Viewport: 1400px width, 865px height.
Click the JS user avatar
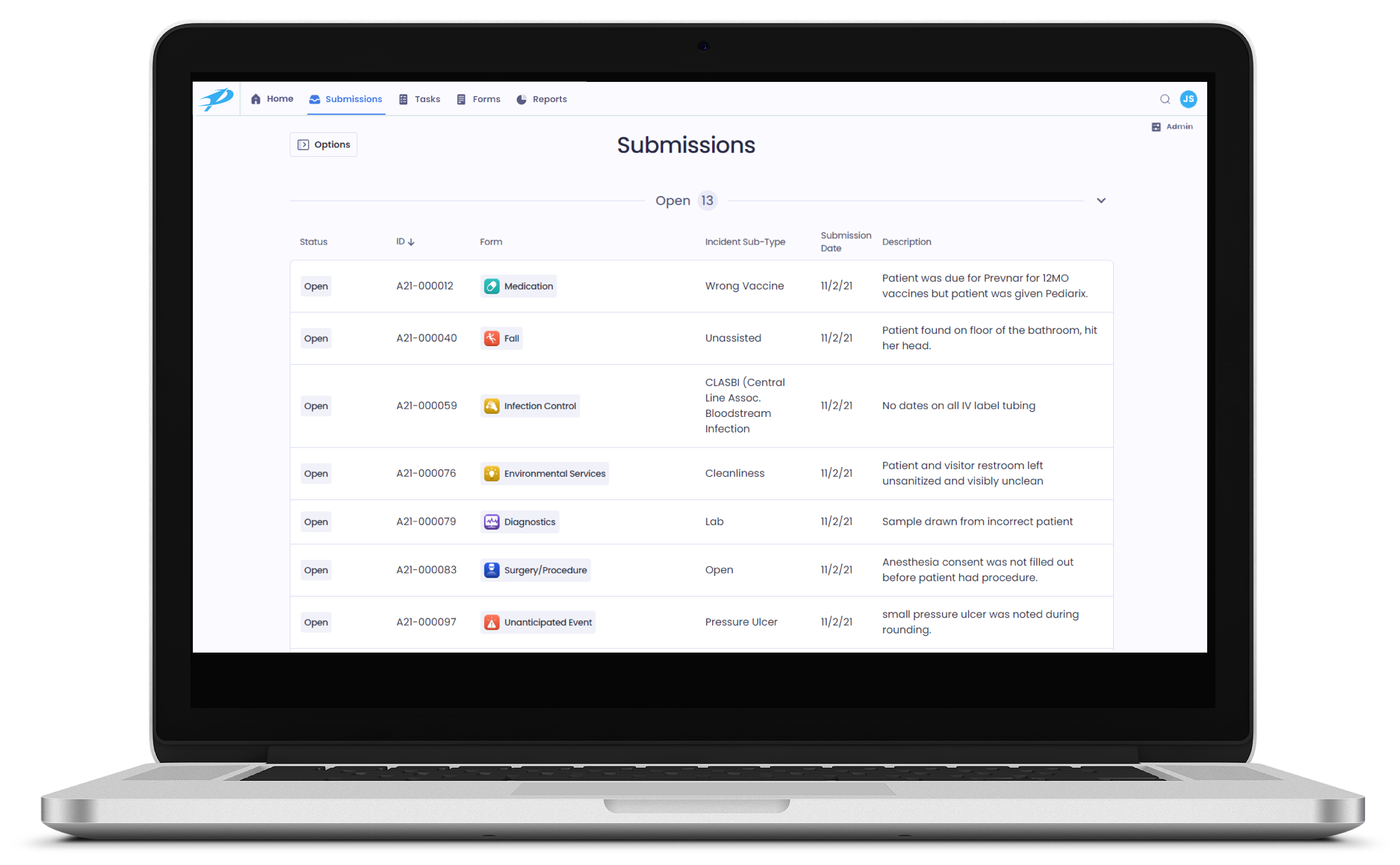point(1189,99)
